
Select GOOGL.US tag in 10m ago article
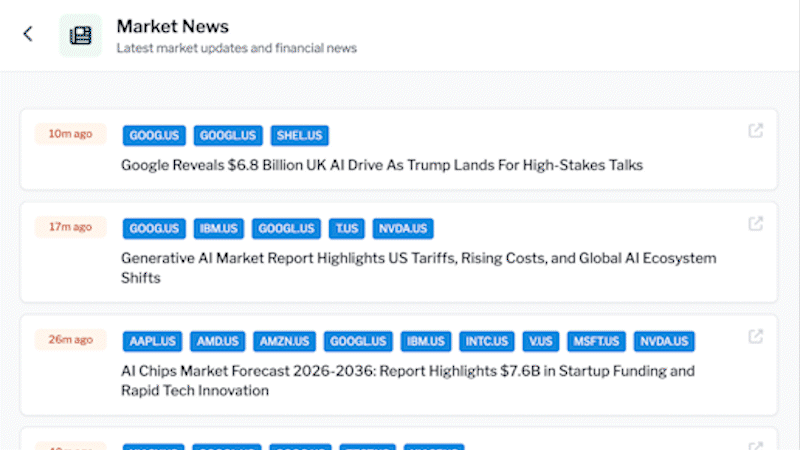(x=228, y=135)
